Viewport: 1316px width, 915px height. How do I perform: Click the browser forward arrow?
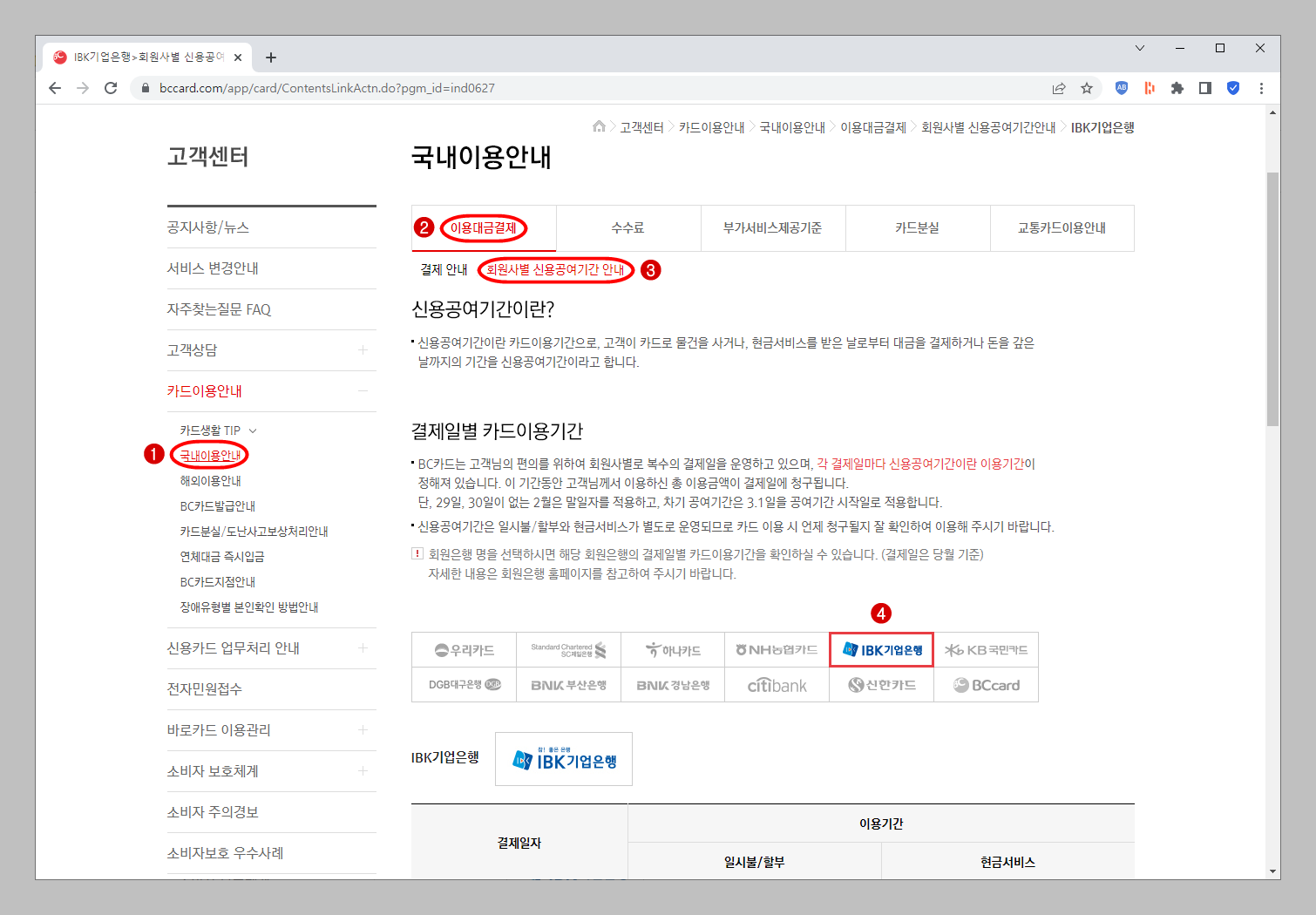(83, 88)
